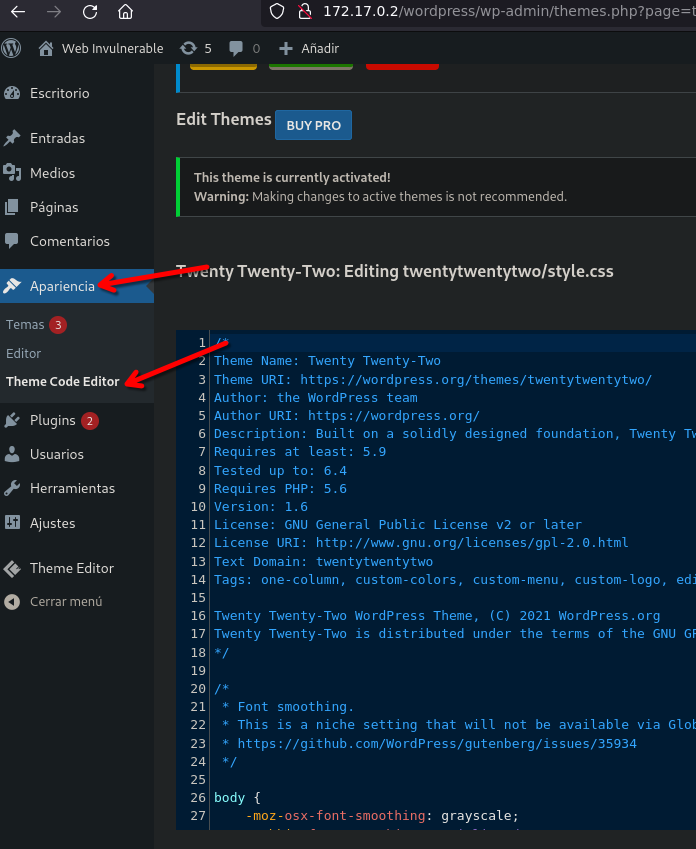Click the BUY PRO button
This screenshot has height=849, width=696.
click(x=313, y=125)
